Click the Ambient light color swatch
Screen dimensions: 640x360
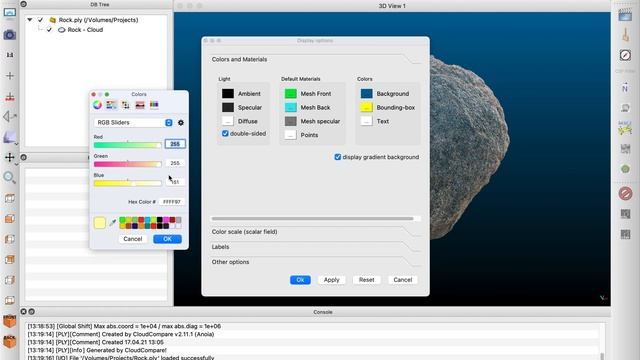[x=228, y=94]
